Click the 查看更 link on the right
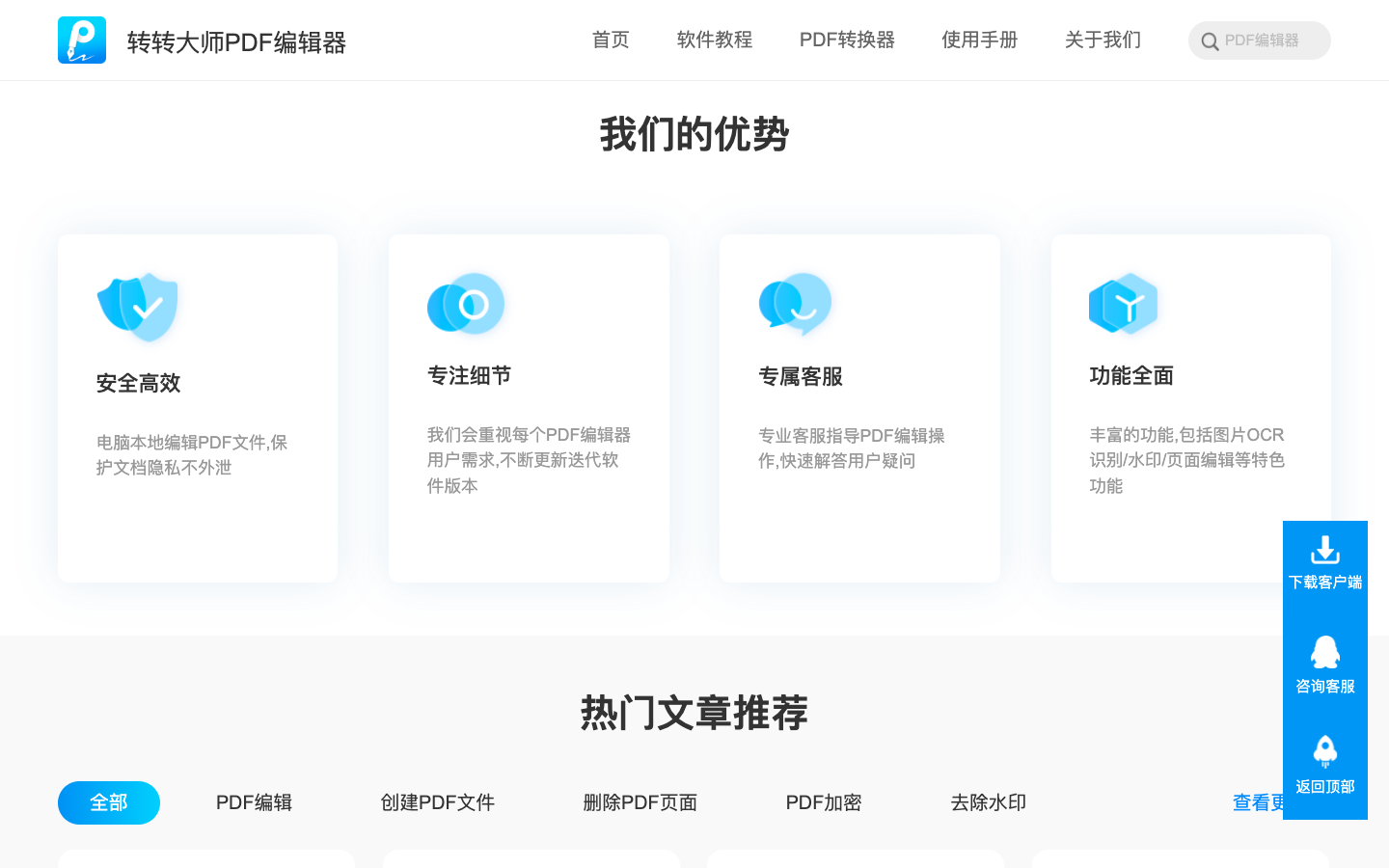Viewport: 1389px width, 868px height. (x=1259, y=802)
